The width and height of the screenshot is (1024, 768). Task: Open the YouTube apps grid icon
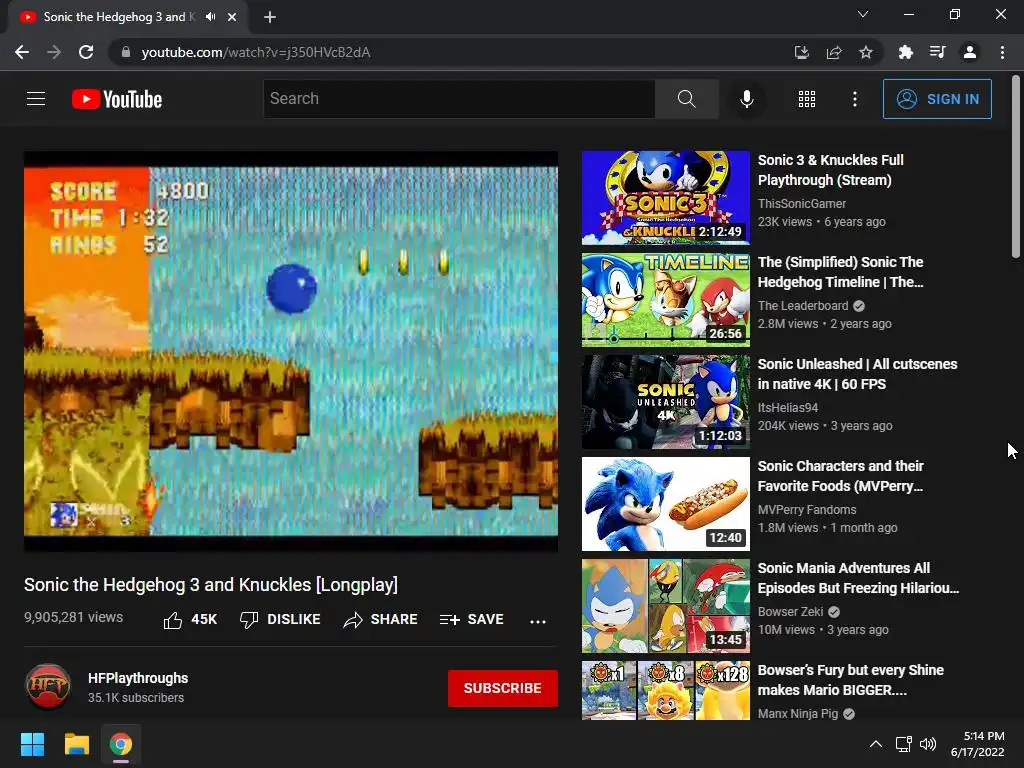click(807, 99)
